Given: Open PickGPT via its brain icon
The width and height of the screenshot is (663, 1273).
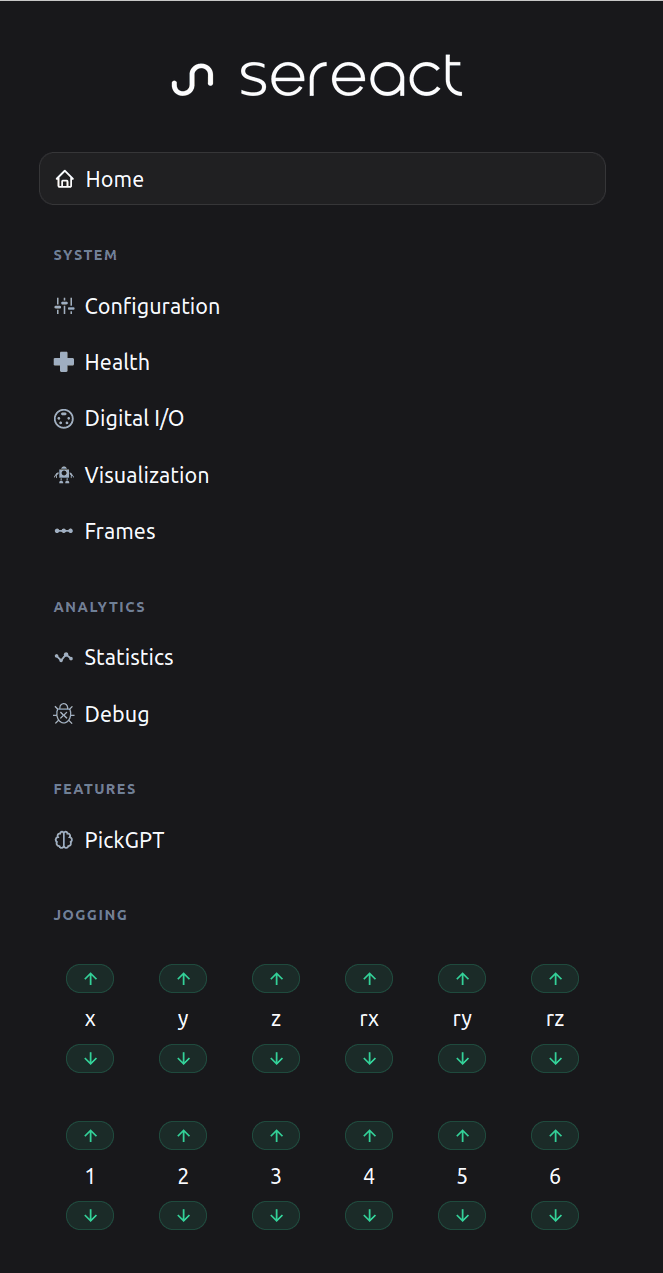Looking at the screenshot, I should click(x=64, y=840).
